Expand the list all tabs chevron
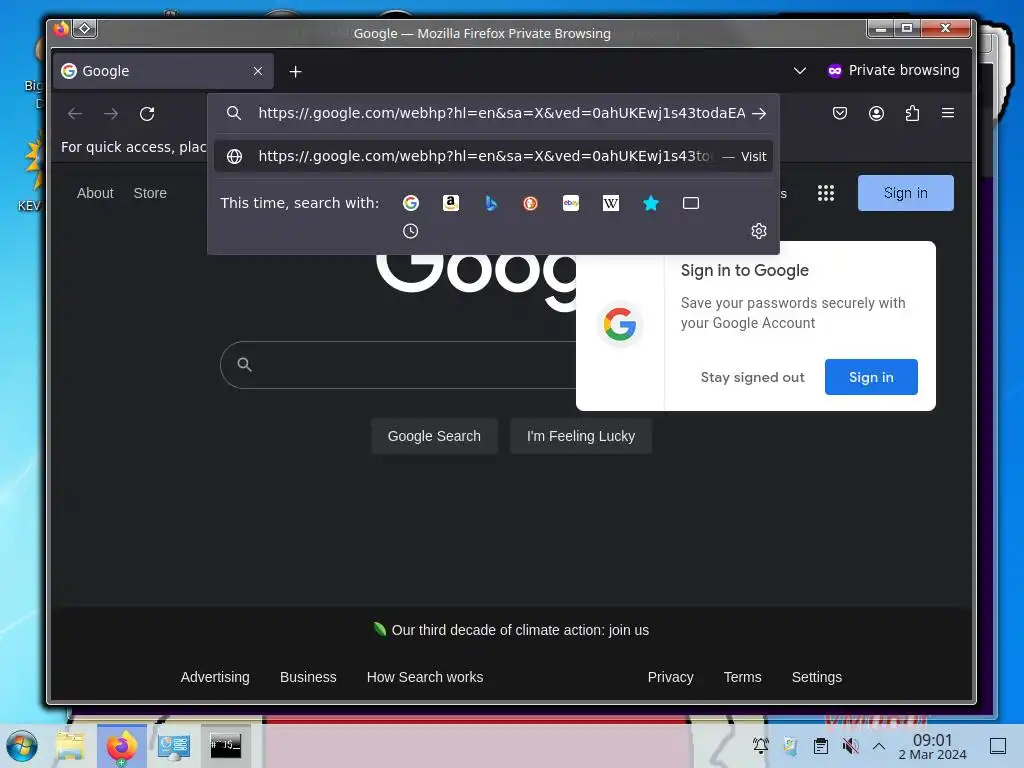Viewport: 1024px width, 768px height. [800, 71]
